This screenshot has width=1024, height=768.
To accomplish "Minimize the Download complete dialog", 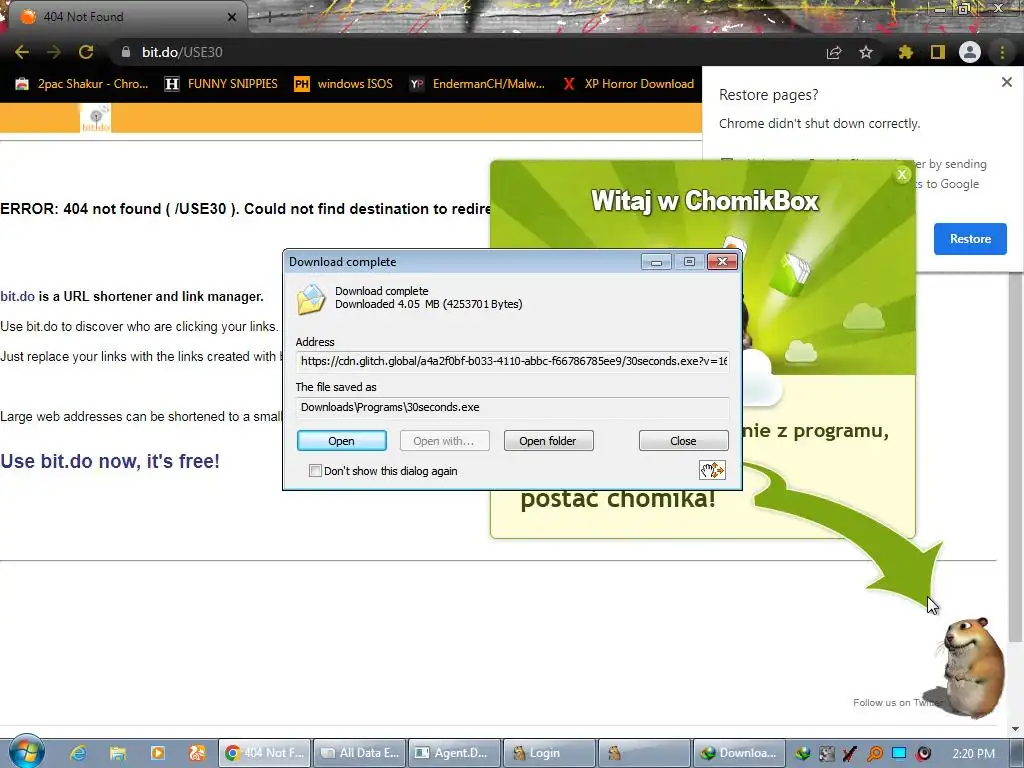I will tap(656, 262).
